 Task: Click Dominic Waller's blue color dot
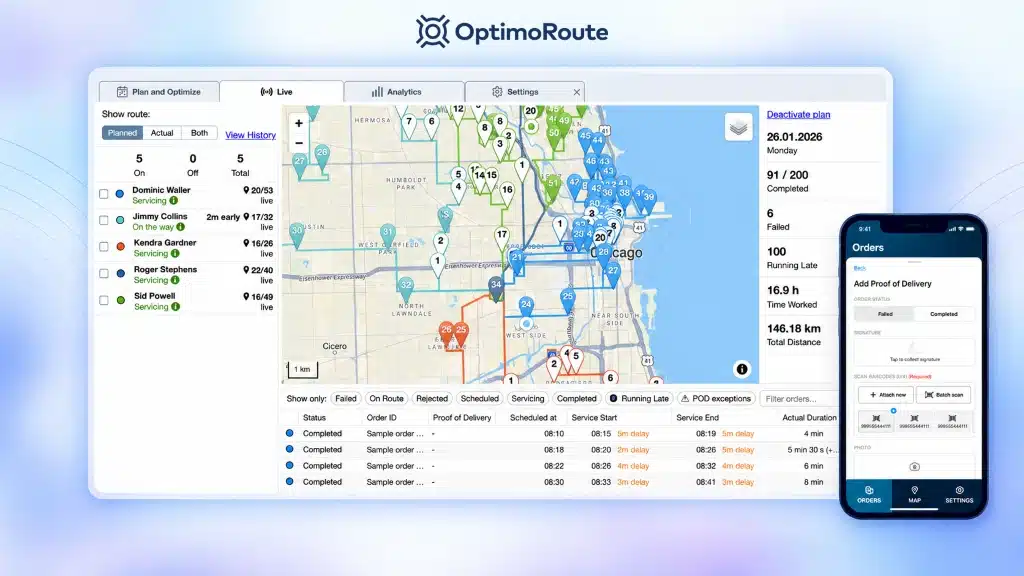pyautogui.click(x=120, y=194)
